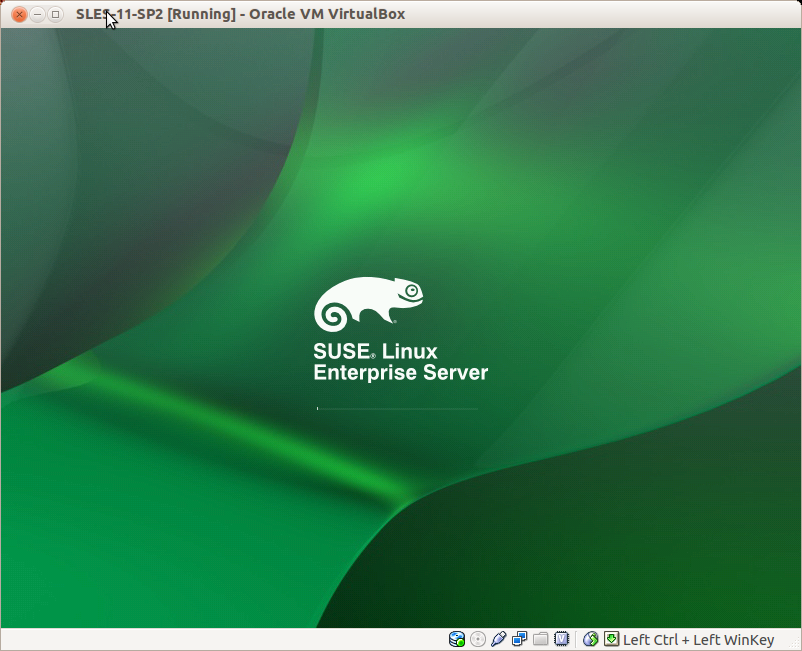Screen dimensions: 802x651
Task: Minimize the VirtualBox VM window
Action: pos(37,14)
